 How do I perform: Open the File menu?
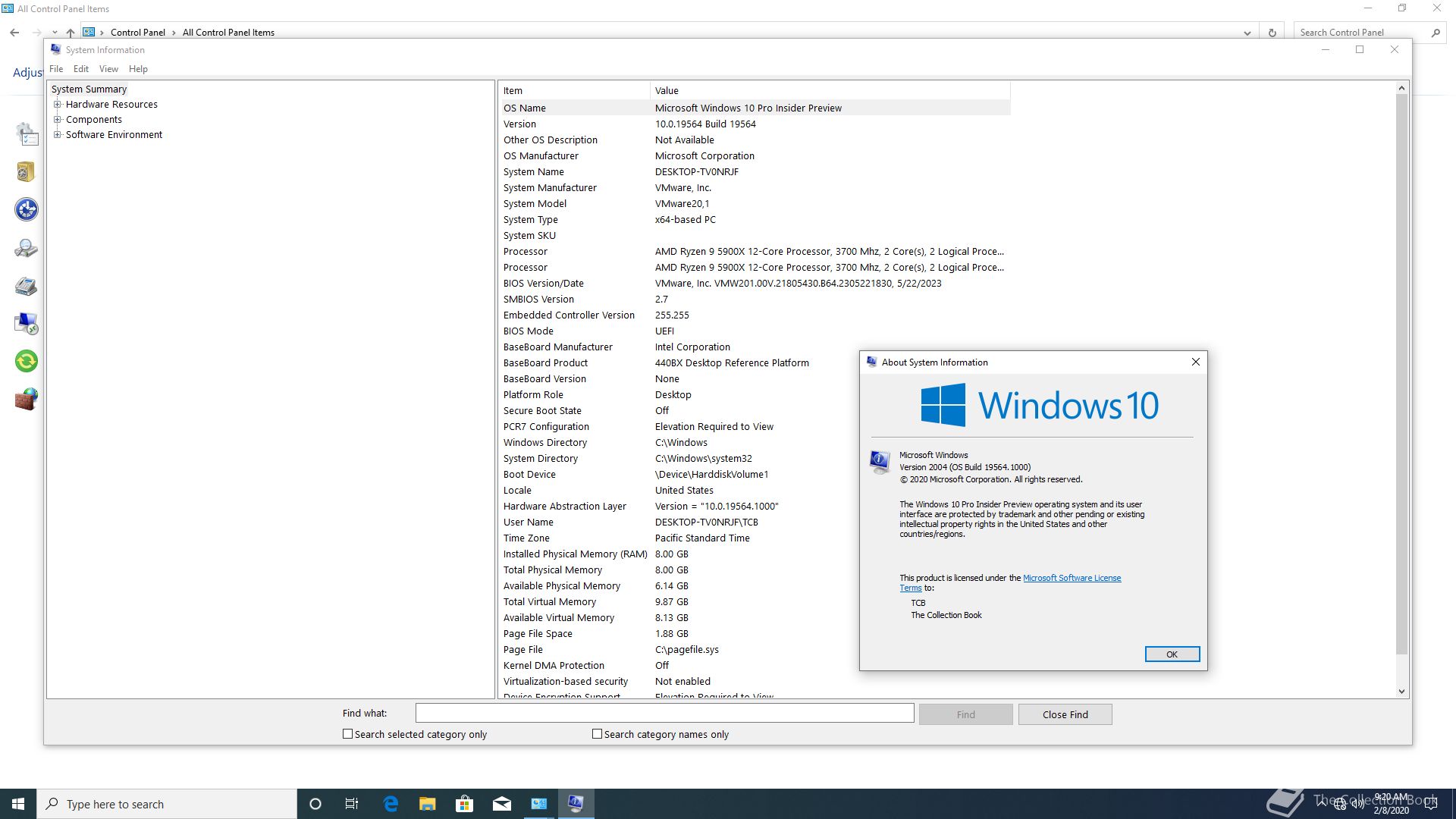(56, 69)
